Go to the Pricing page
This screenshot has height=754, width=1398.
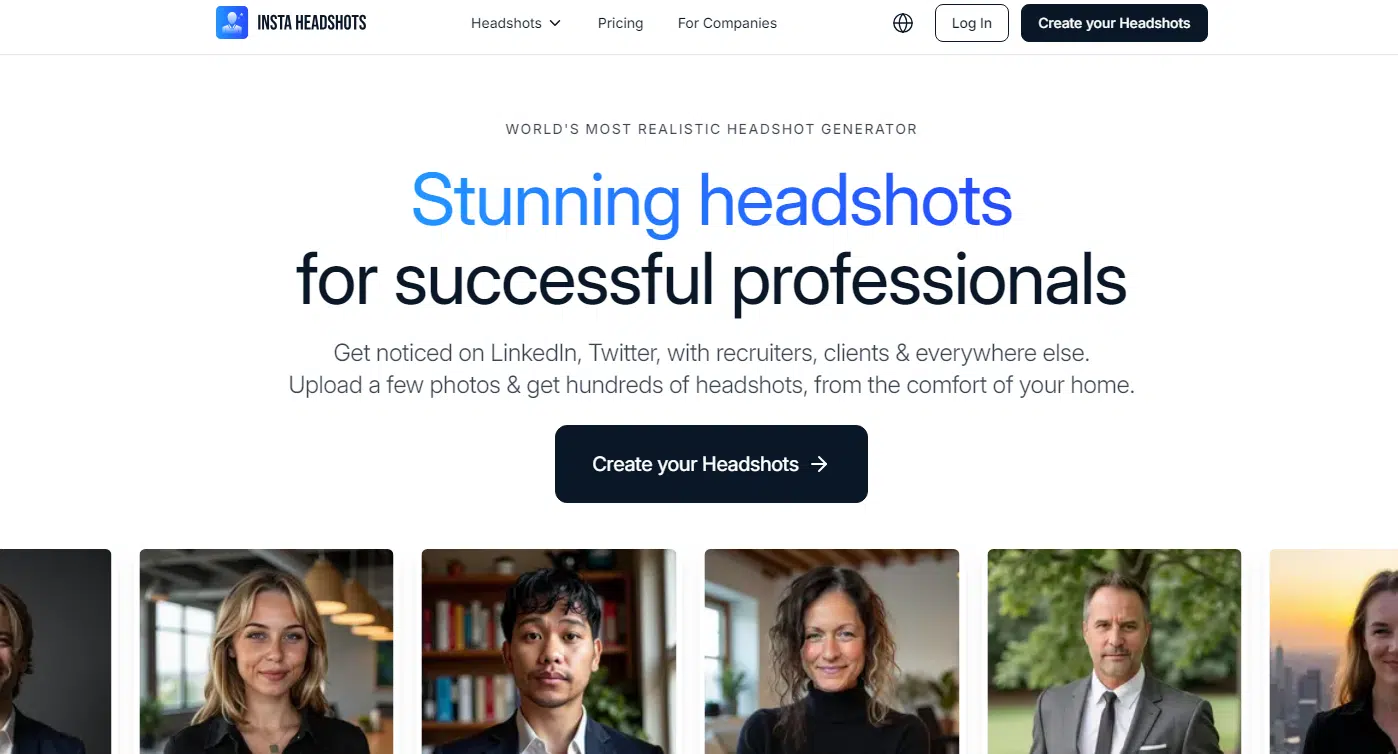point(620,23)
